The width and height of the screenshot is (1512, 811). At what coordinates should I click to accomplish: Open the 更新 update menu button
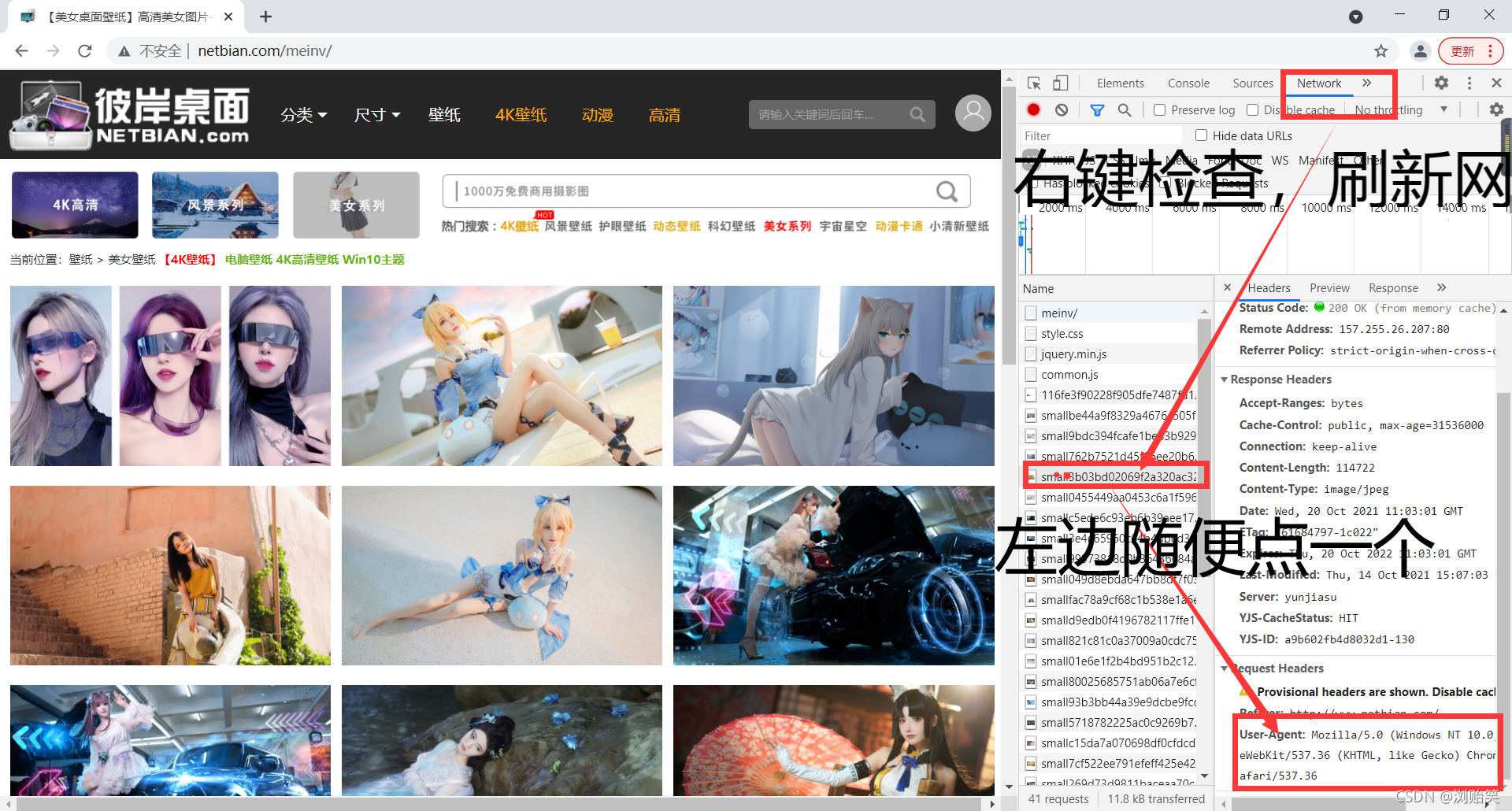tap(1470, 51)
